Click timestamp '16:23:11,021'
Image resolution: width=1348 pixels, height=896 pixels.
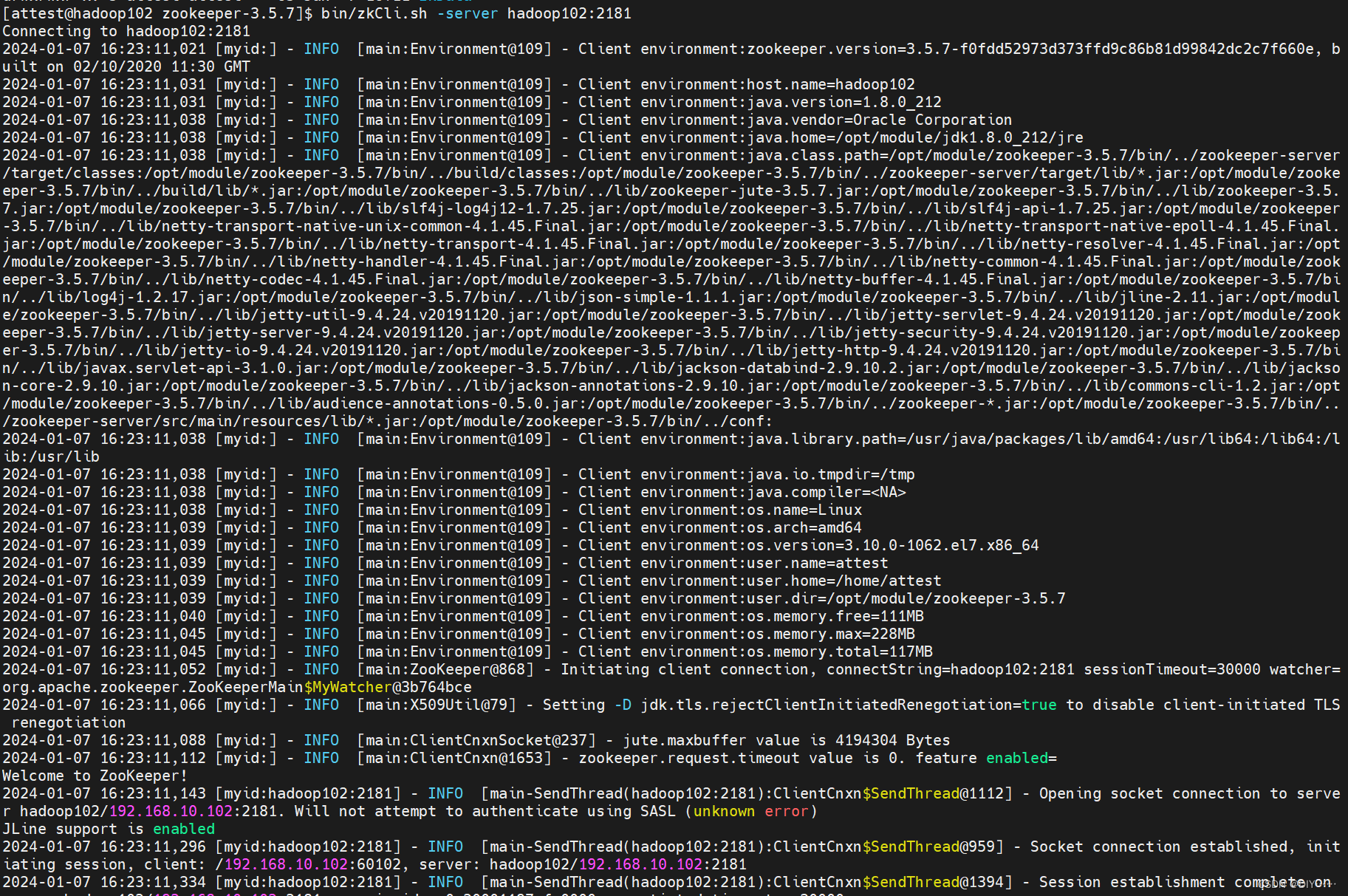point(153,49)
